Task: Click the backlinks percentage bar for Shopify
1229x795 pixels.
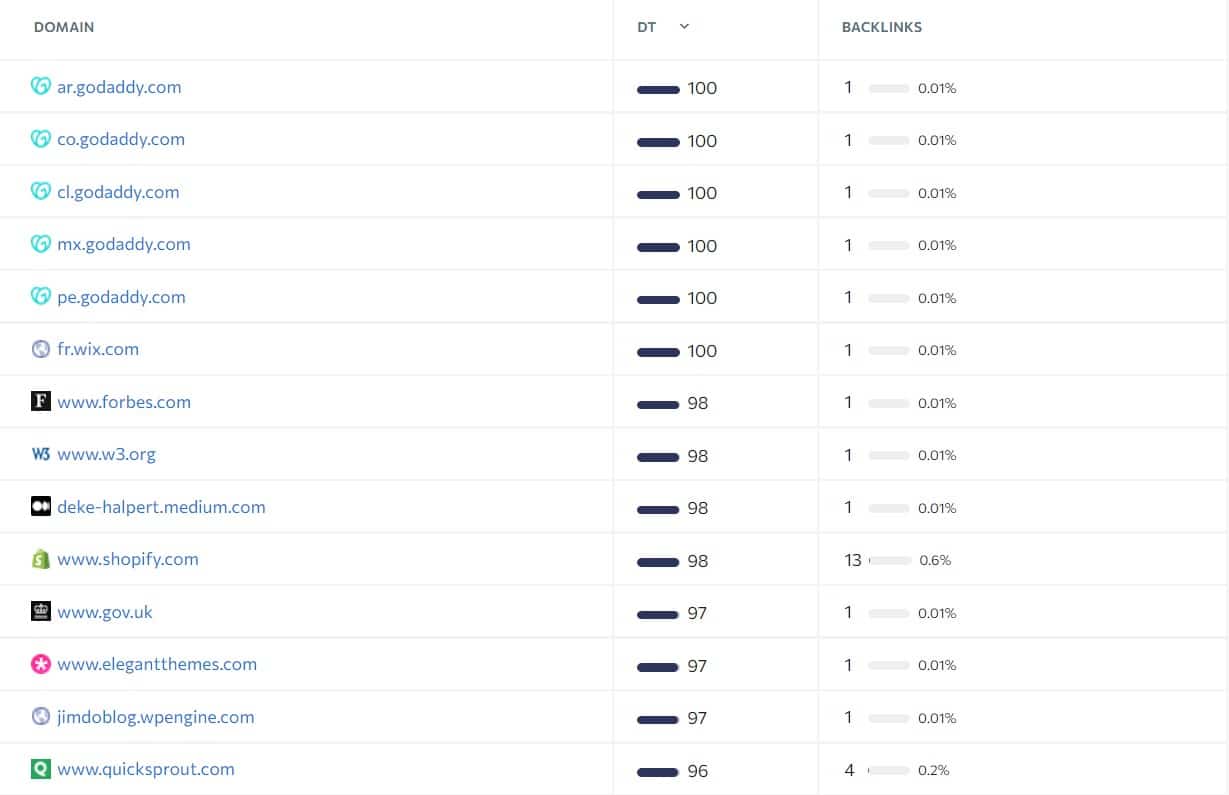Action: tap(890, 561)
